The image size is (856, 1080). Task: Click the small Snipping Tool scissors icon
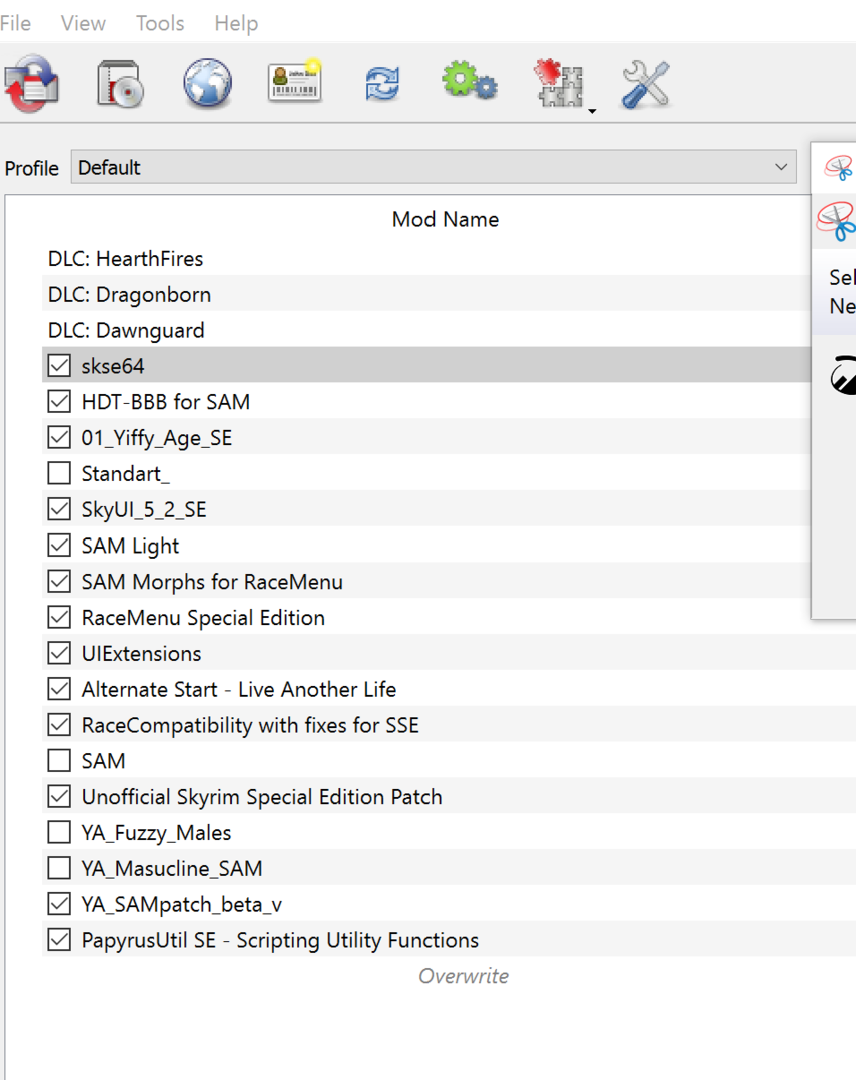pyautogui.click(x=839, y=167)
